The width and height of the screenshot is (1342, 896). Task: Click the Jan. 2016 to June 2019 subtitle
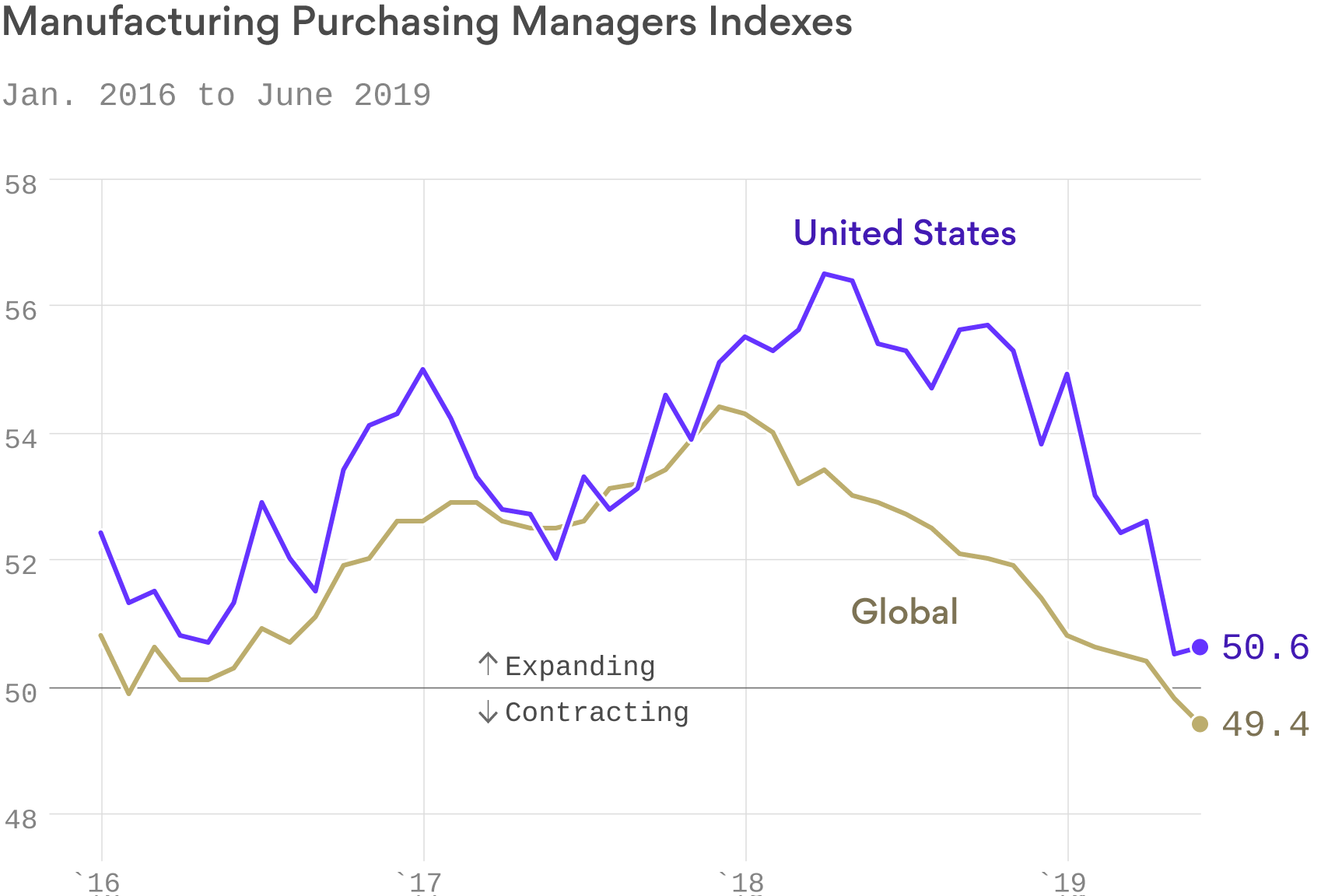click(216, 96)
